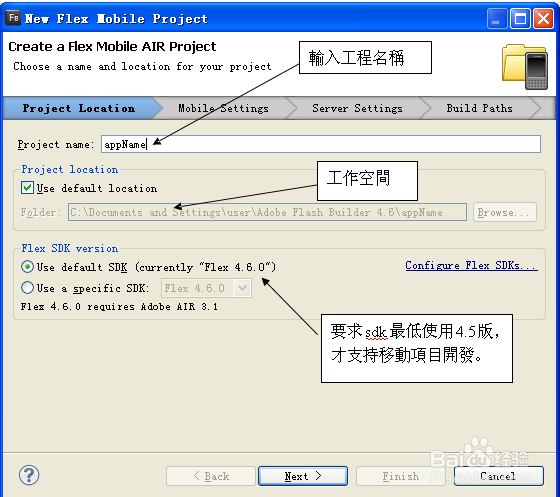Click the Finish button
This screenshot has width=560, height=497.
coord(401,476)
